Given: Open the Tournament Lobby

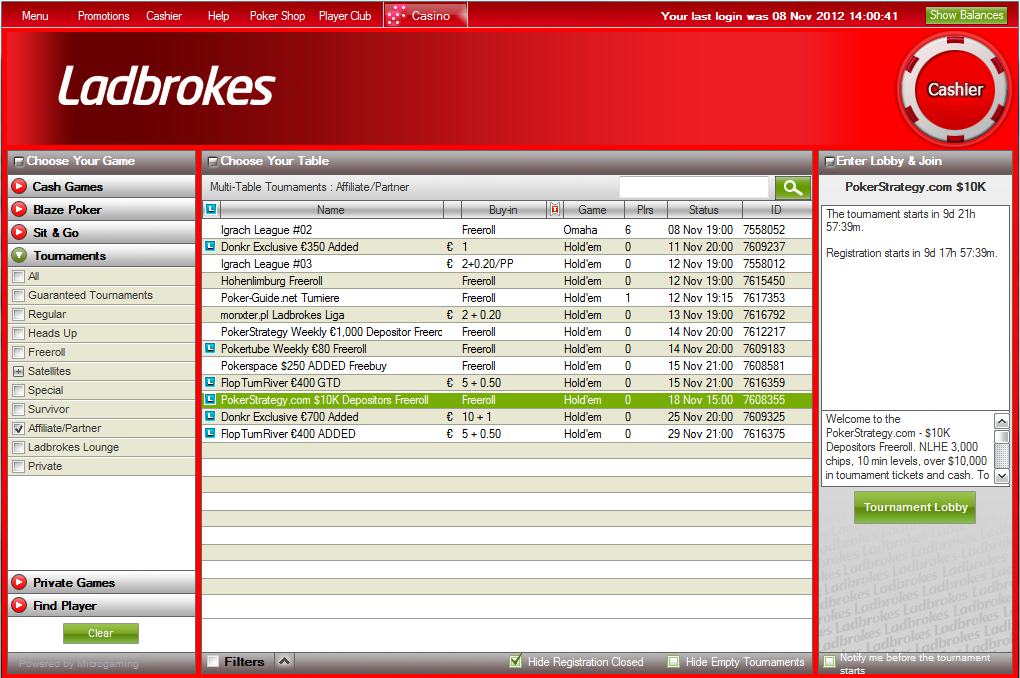Looking at the screenshot, I should (915, 507).
